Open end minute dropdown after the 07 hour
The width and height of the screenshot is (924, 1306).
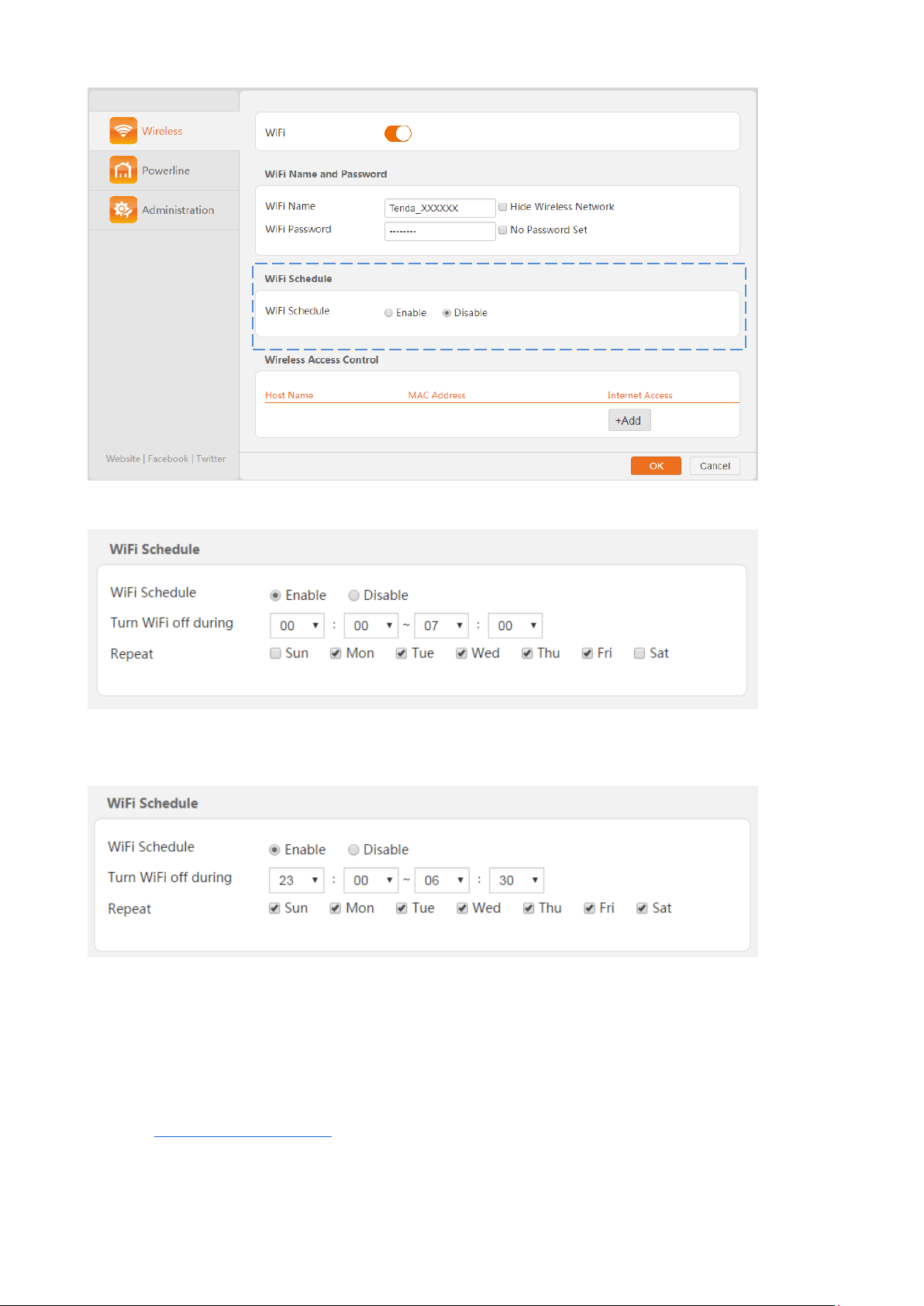[x=515, y=625]
